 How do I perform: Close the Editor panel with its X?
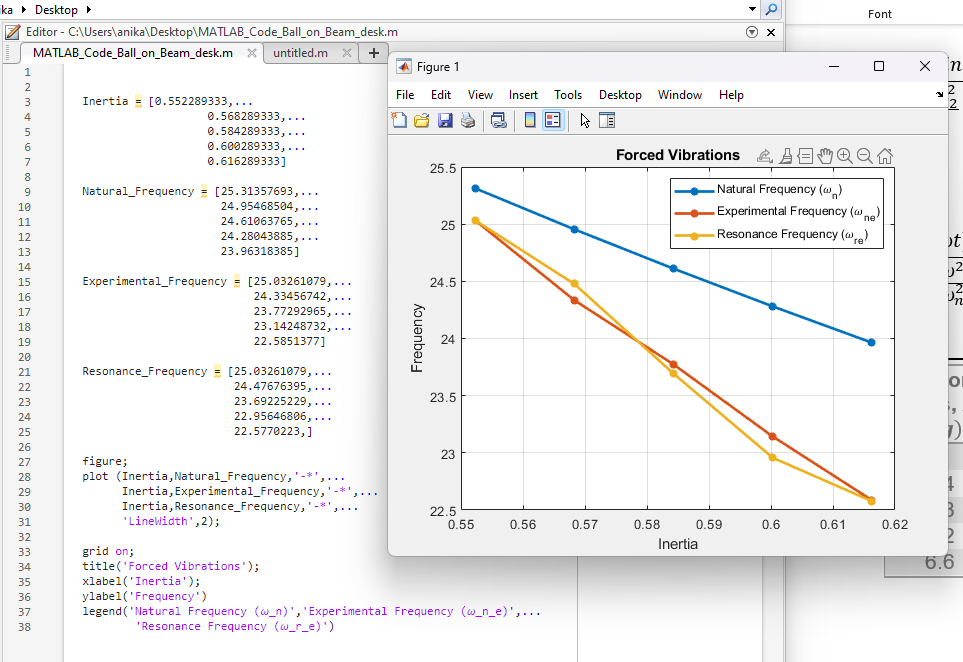771,32
